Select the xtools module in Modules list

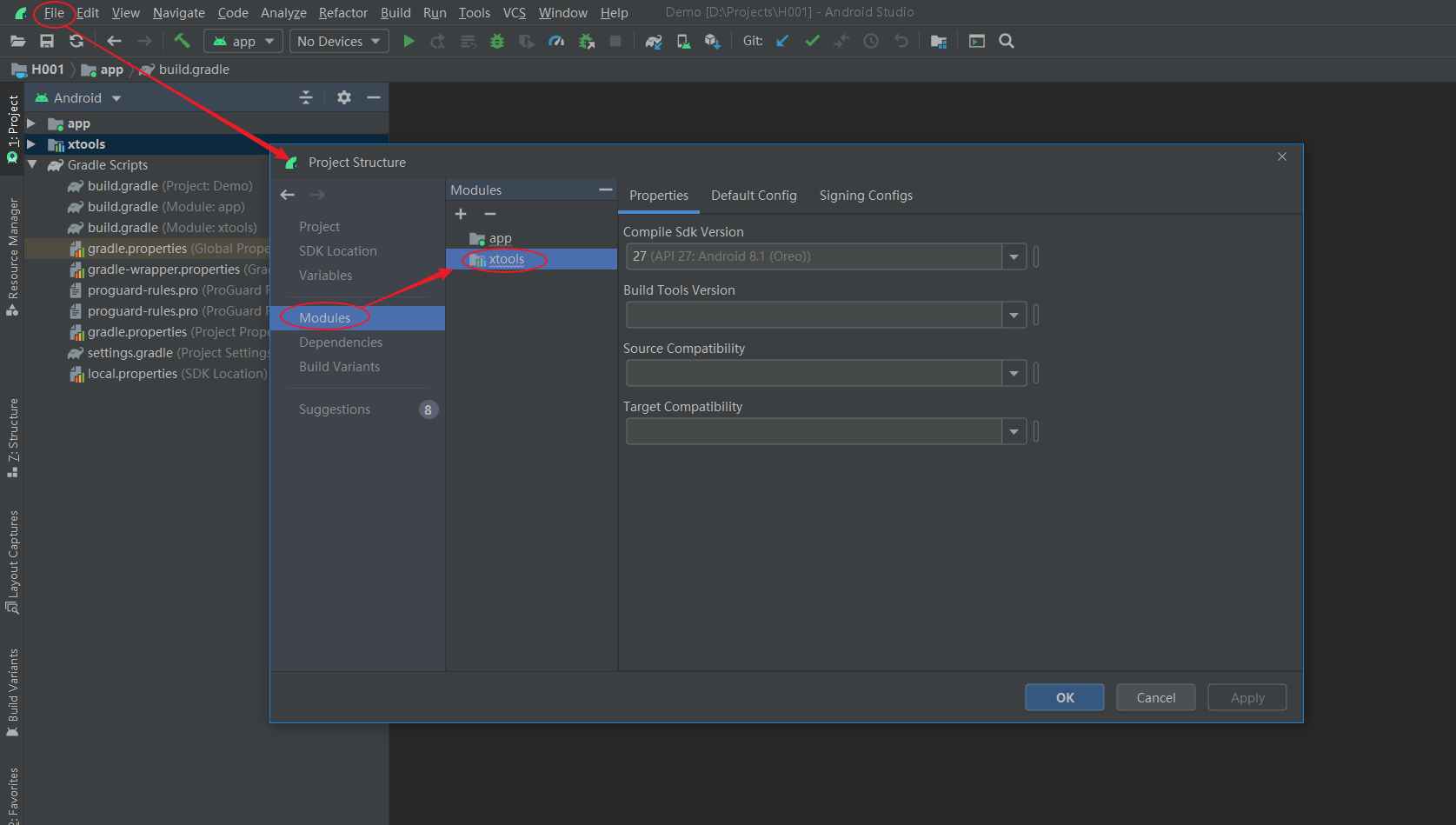tap(531, 259)
